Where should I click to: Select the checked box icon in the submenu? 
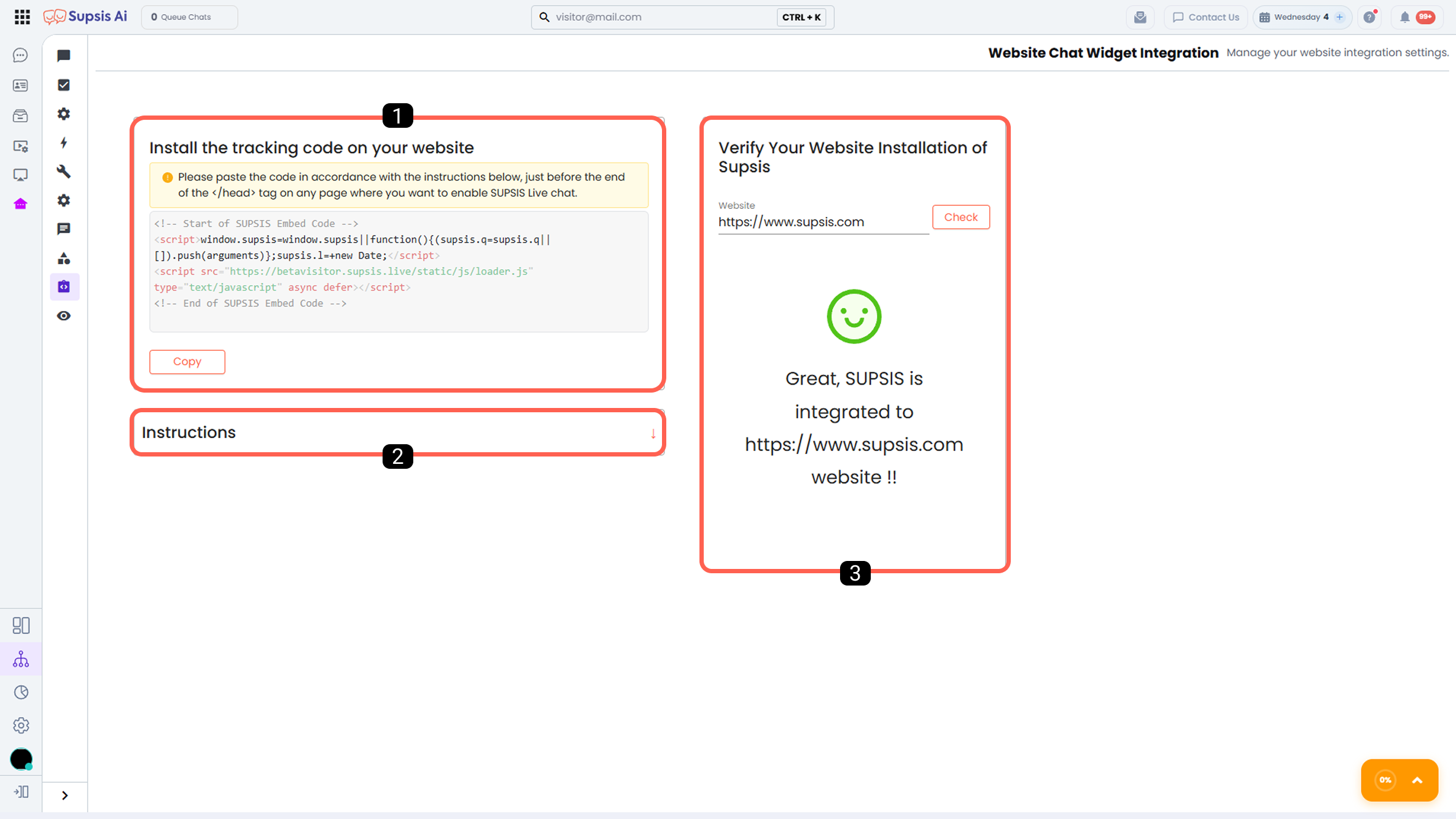tap(64, 85)
